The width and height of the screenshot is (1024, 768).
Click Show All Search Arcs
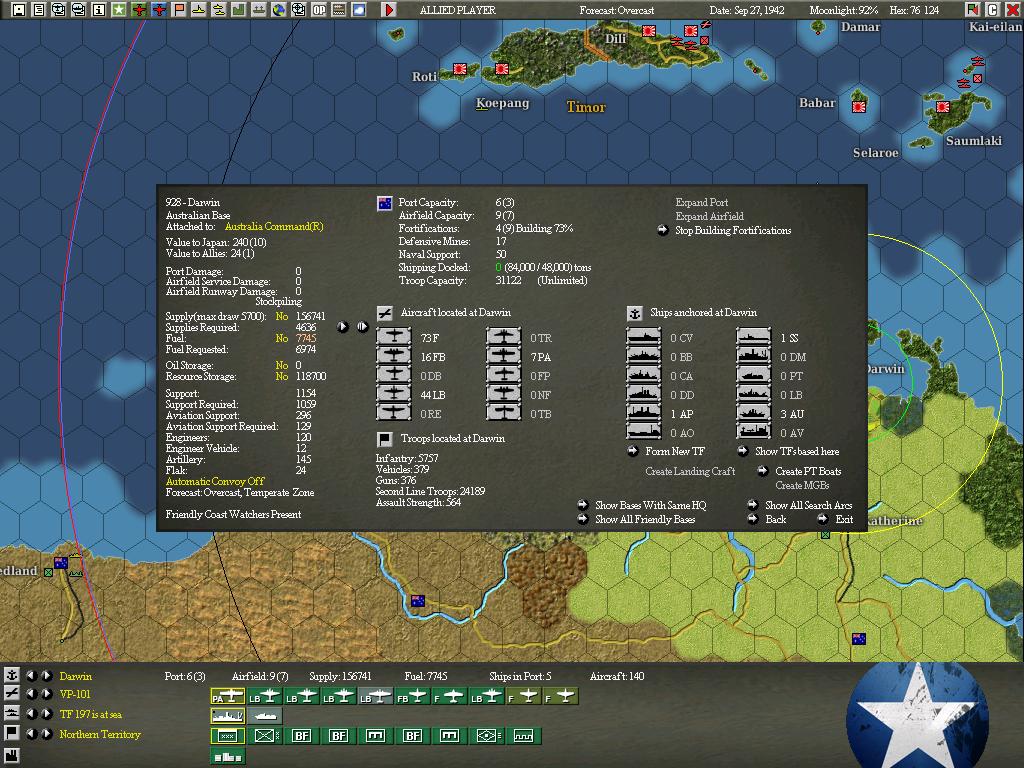pyautogui.click(x=808, y=505)
